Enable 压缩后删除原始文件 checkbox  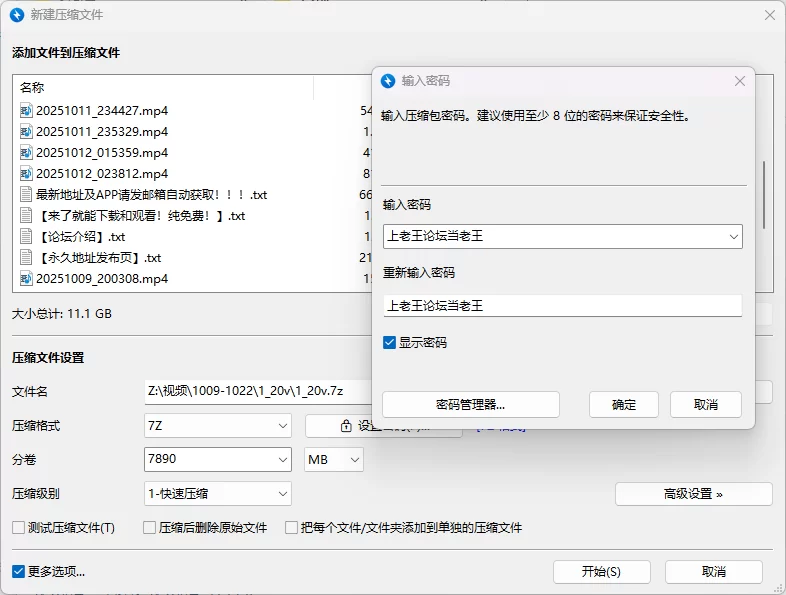pos(150,528)
